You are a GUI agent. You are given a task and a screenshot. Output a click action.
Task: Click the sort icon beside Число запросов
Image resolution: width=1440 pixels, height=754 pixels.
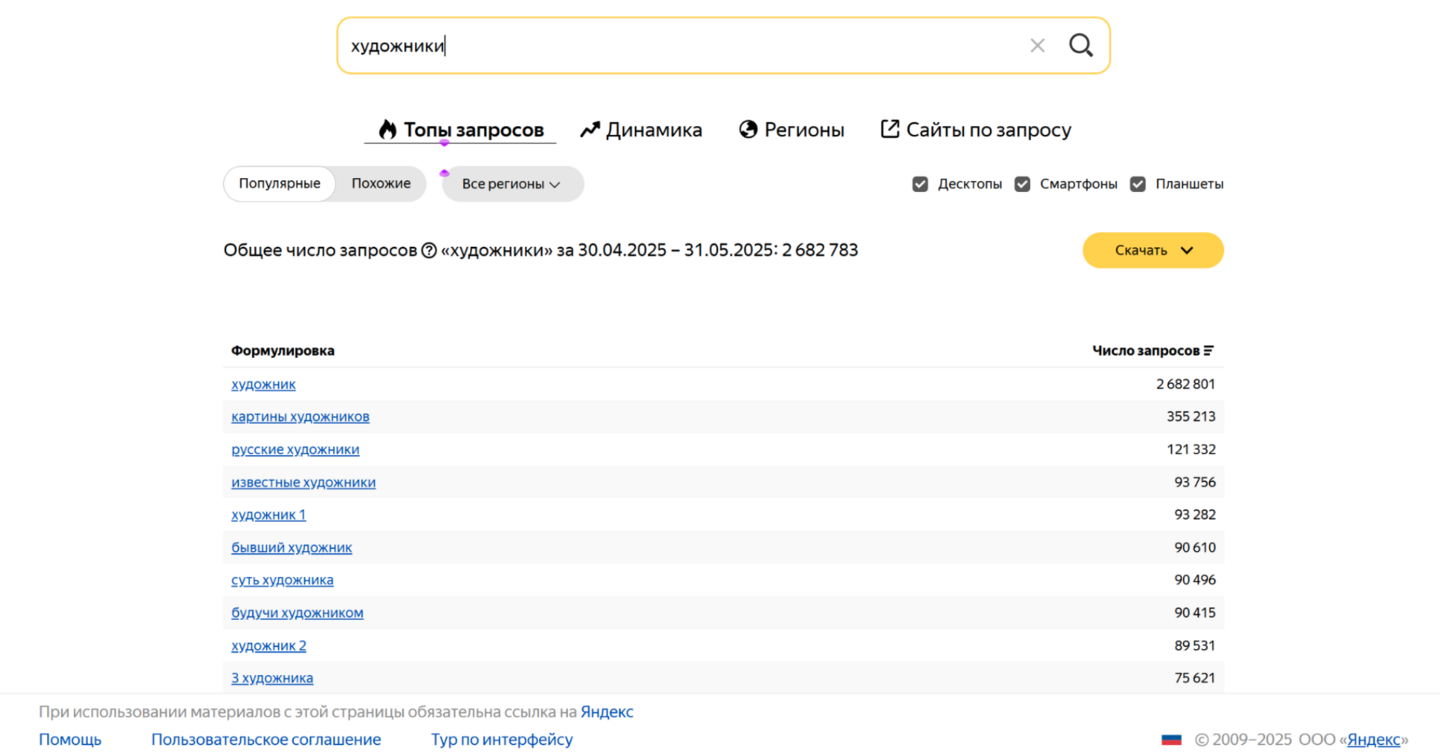1209,351
